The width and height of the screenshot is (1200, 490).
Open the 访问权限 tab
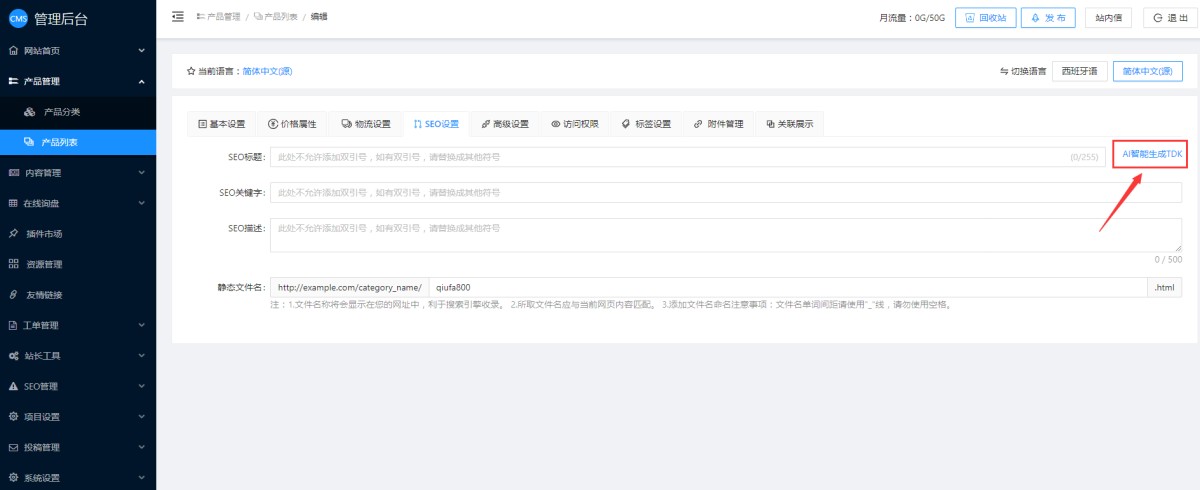click(x=575, y=124)
